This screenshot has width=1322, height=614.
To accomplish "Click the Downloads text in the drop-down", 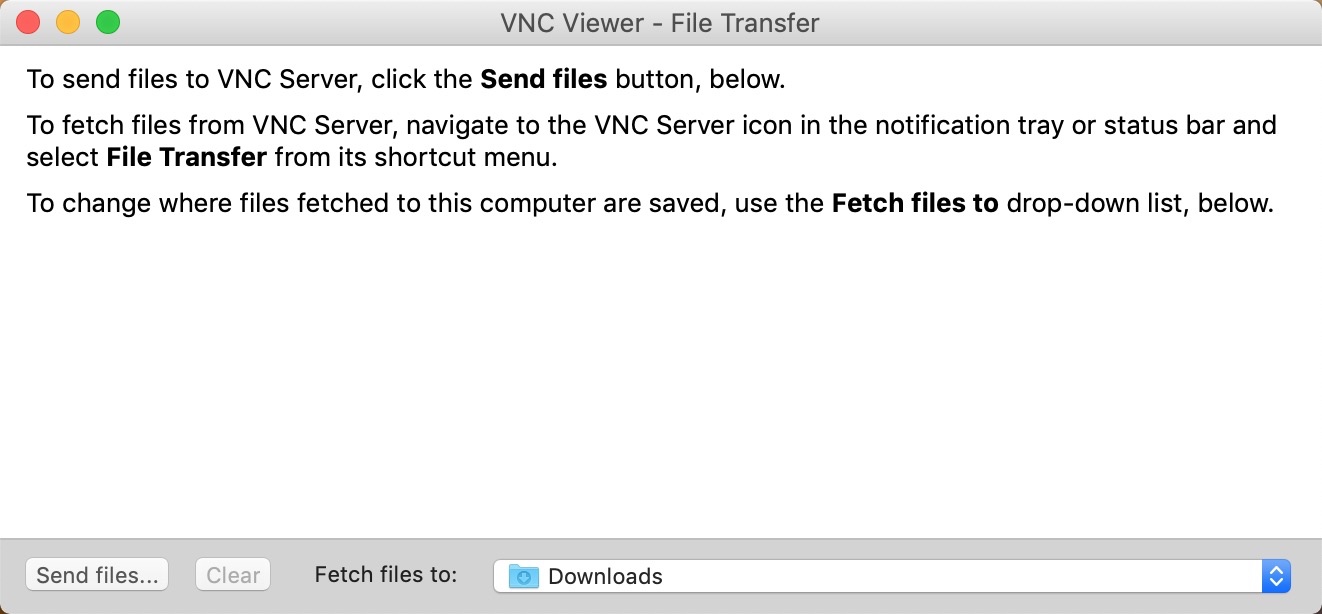I will (605, 576).
